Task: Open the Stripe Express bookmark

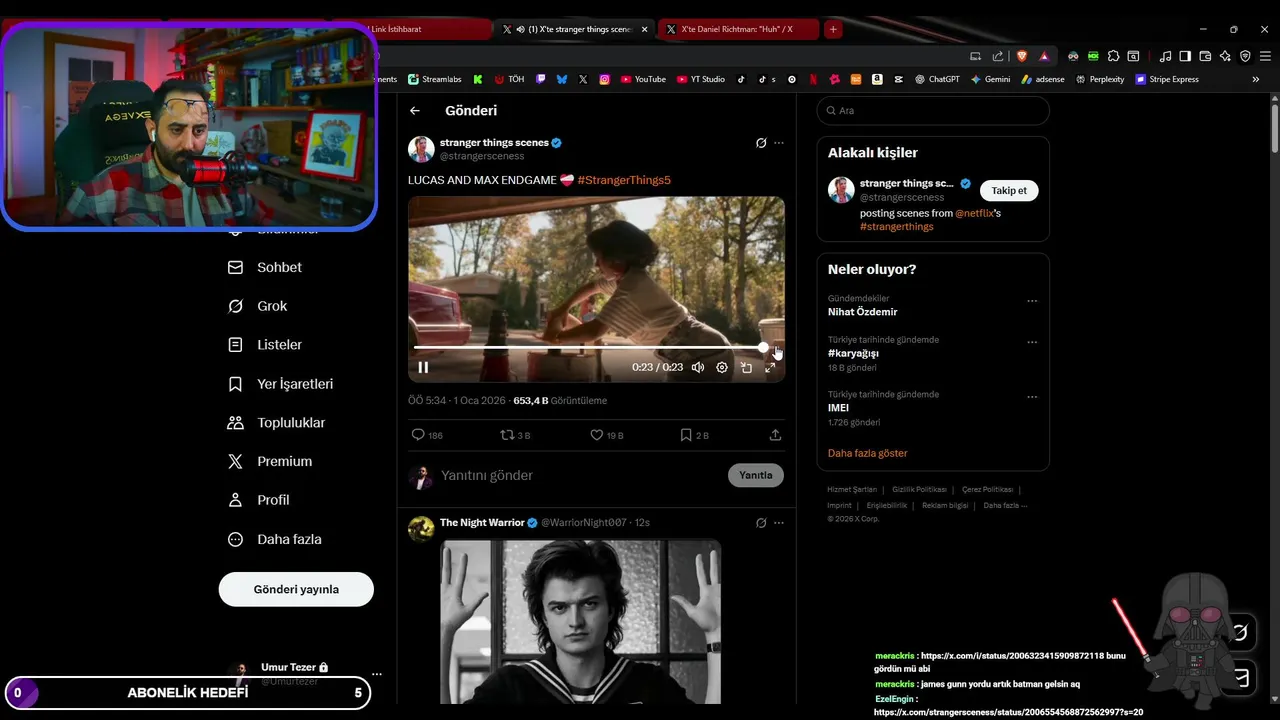Action: [1167, 79]
